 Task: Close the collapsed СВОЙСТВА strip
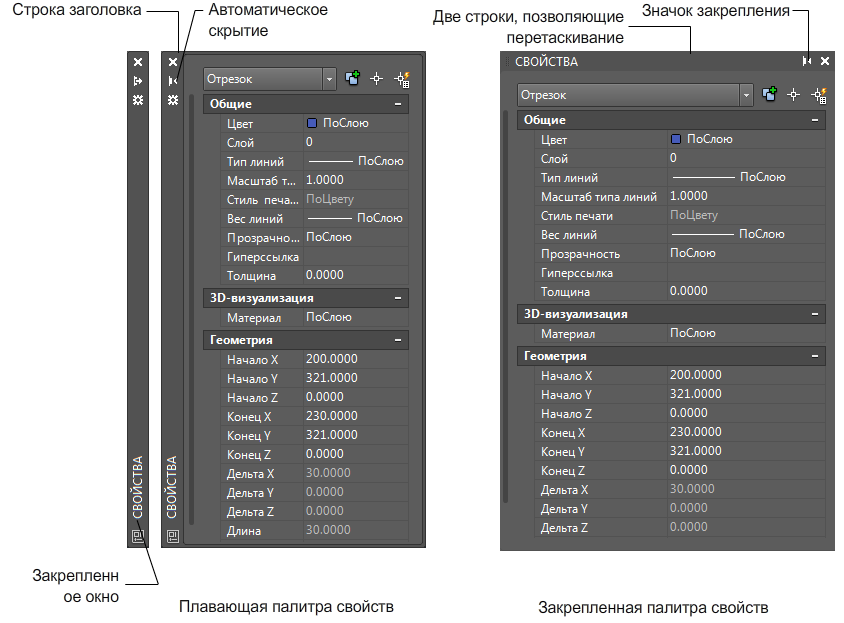click(138, 62)
